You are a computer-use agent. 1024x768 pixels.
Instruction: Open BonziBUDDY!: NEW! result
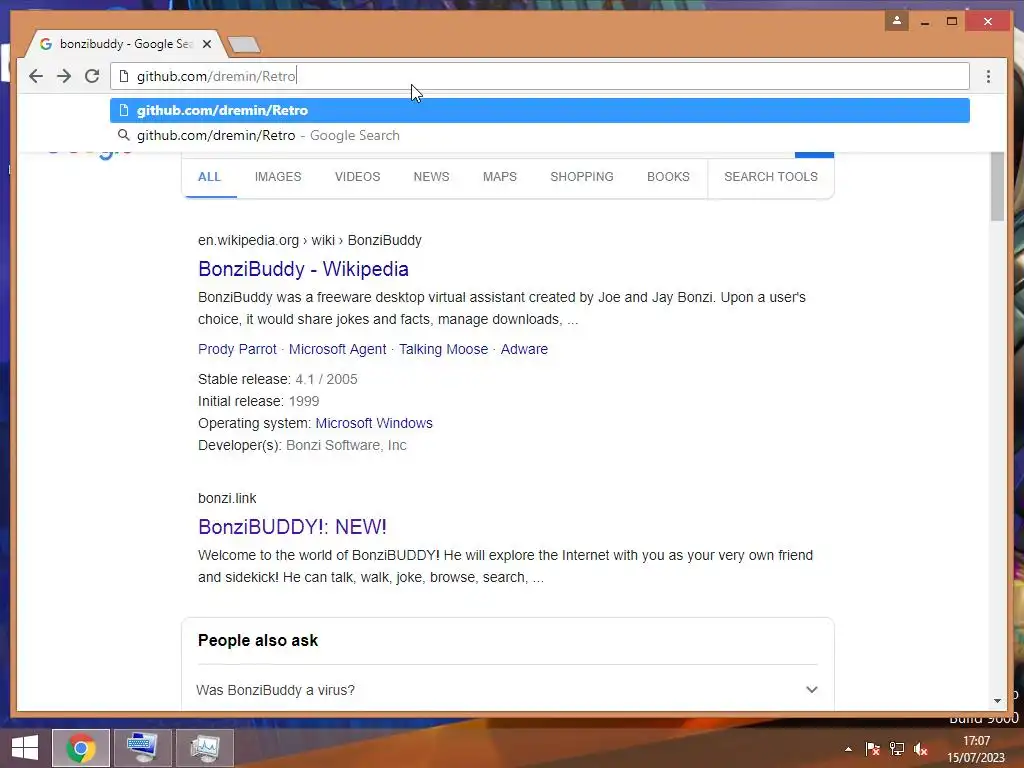pyautogui.click(x=292, y=527)
